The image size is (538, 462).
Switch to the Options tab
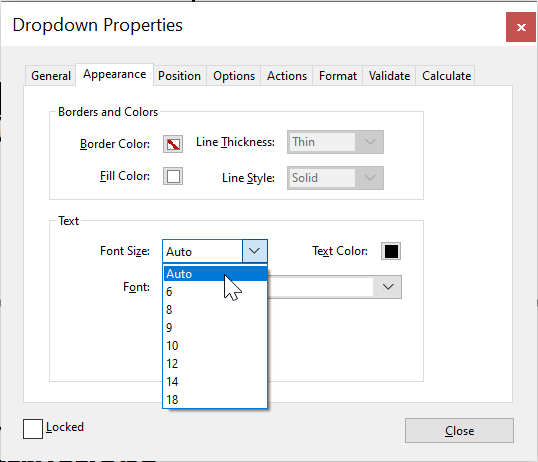[x=234, y=76]
